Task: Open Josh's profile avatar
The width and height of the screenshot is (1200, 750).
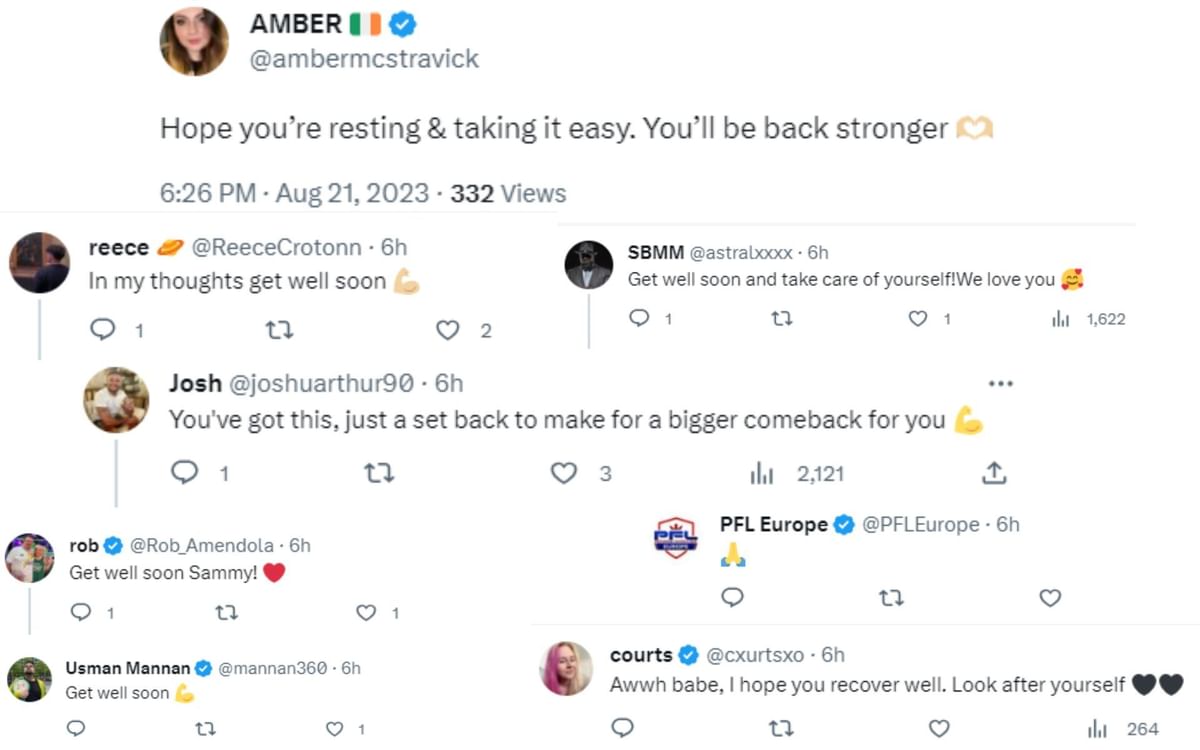Action: coord(116,400)
